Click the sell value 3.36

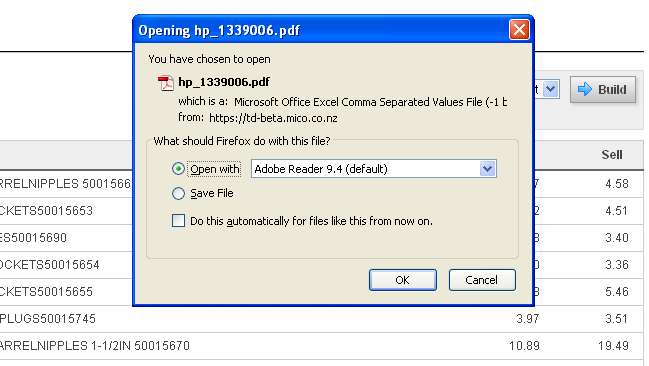617,265
